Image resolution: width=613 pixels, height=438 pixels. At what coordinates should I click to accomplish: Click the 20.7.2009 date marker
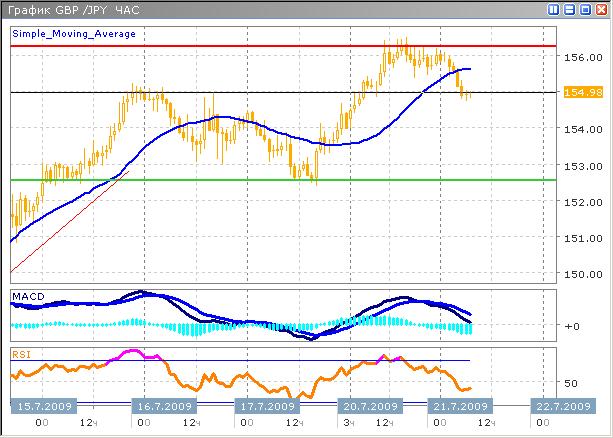pos(369,407)
